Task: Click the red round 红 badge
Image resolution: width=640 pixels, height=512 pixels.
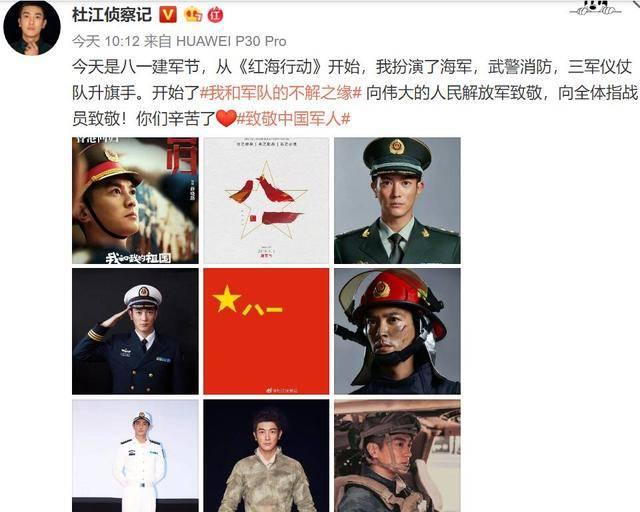Action: [x=216, y=16]
